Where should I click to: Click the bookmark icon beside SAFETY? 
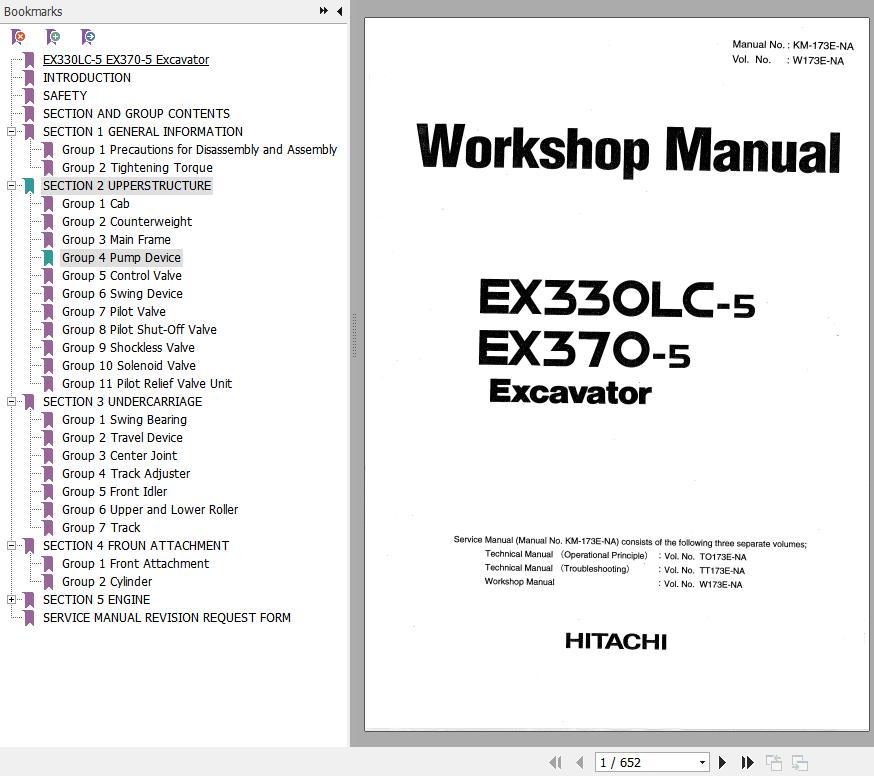pyautogui.click(x=30, y=95)
